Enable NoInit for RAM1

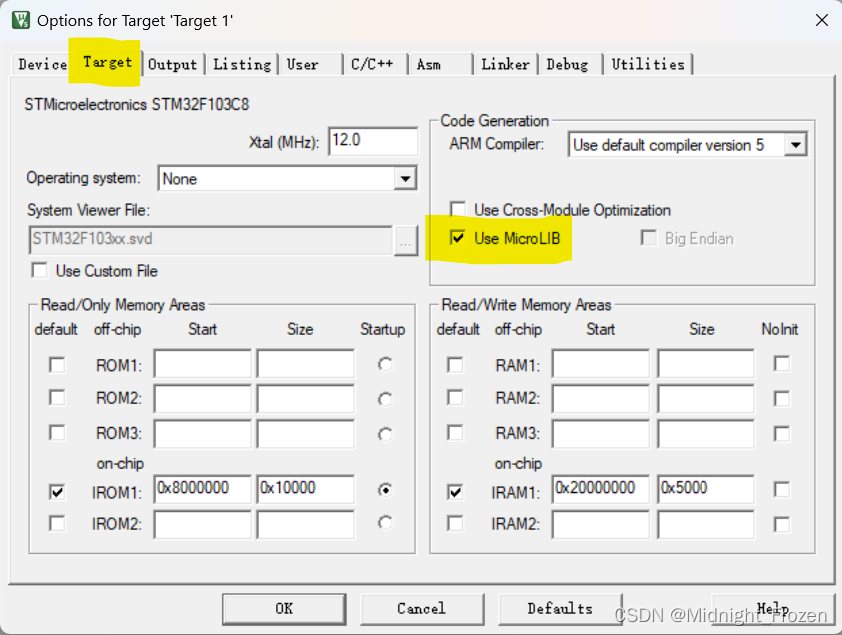click(782, 363)
